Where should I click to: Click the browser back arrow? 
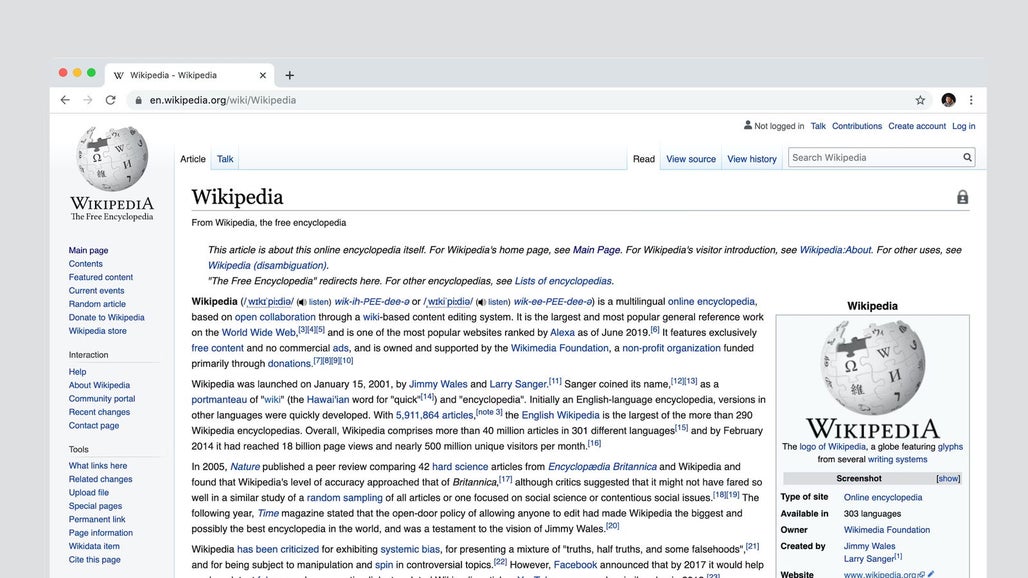tap(65, 100)
